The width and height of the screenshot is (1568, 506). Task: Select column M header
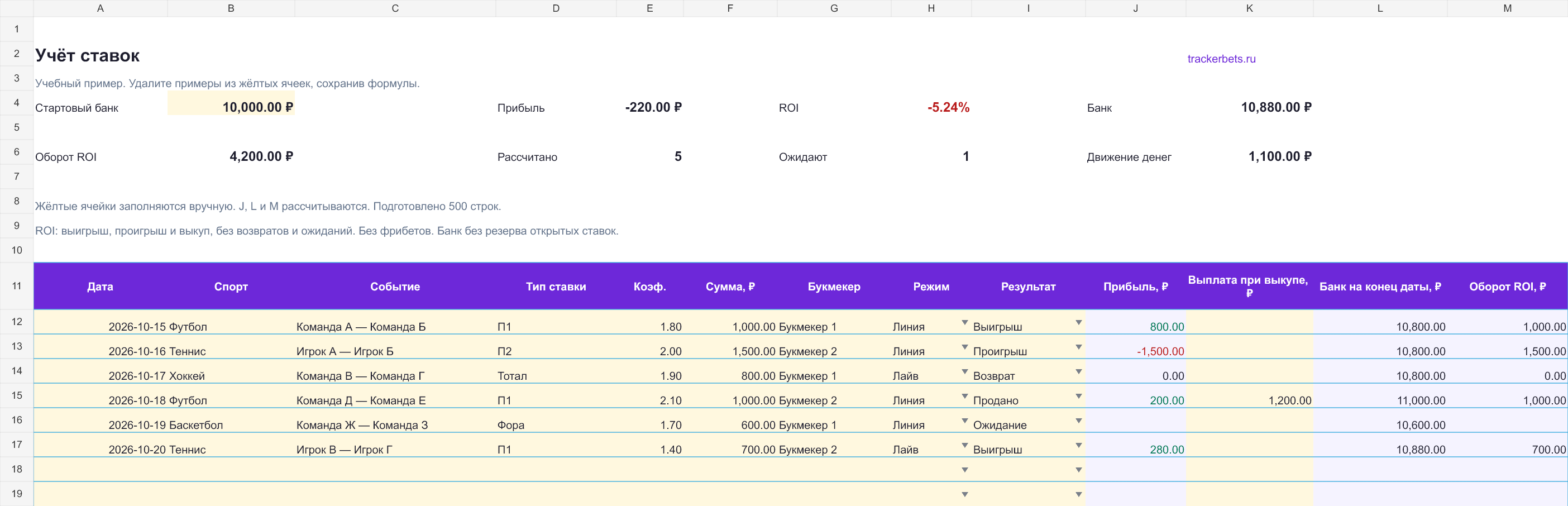click(x=1507, y=8)
